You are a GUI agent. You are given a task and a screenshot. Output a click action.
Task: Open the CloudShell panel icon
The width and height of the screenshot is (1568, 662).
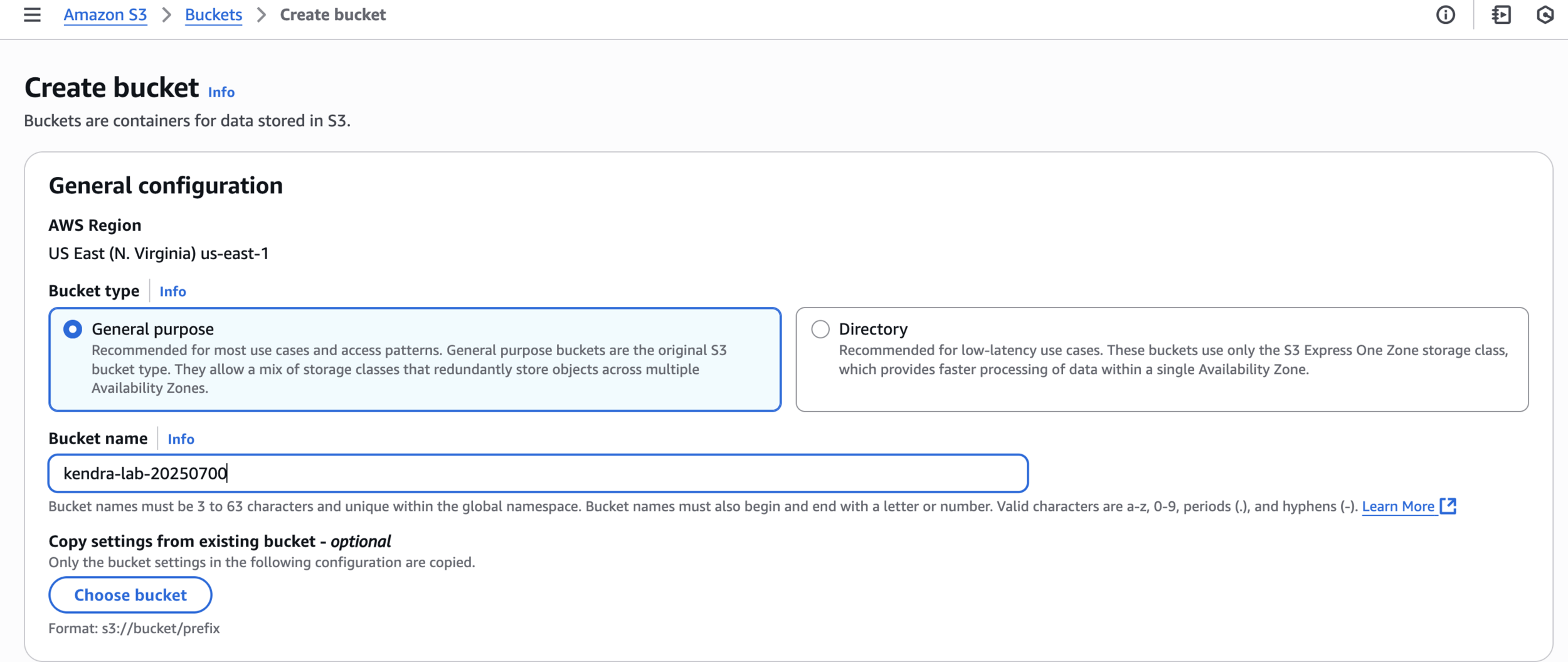click(x=1502, y=14)
